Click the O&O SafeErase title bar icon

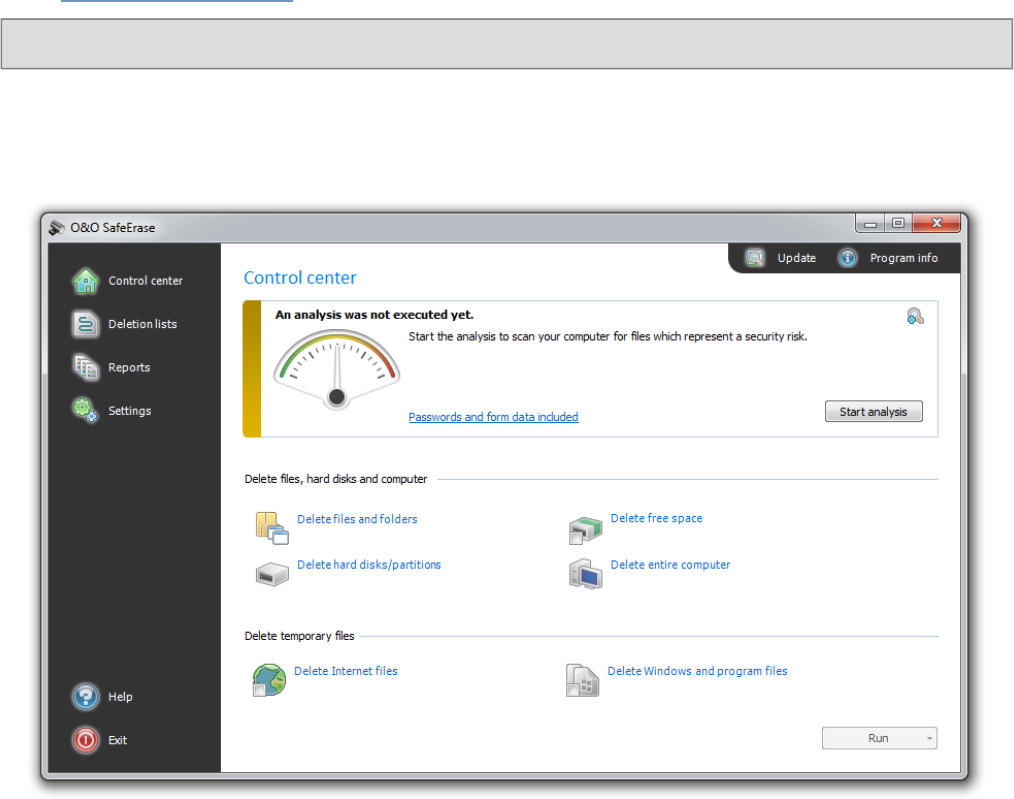click(x=57, y=228)
